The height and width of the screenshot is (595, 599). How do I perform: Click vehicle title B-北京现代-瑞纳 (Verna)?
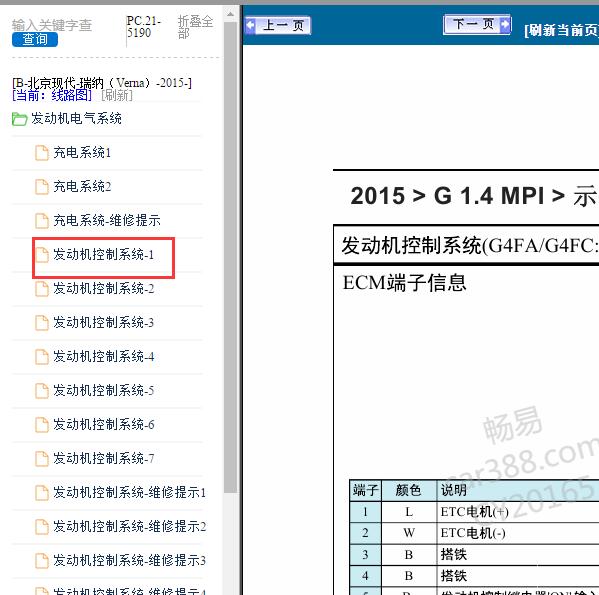pos(102,83)
